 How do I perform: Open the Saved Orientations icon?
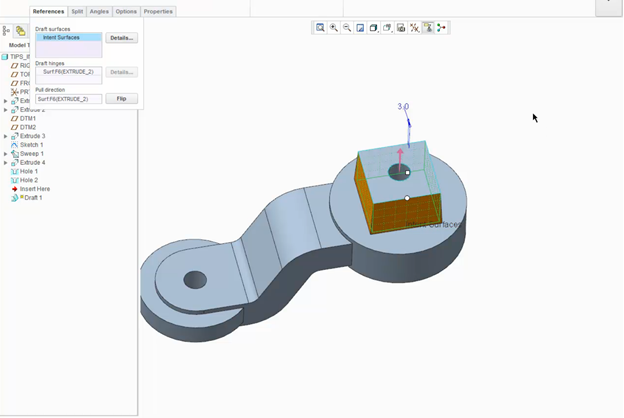387,27
